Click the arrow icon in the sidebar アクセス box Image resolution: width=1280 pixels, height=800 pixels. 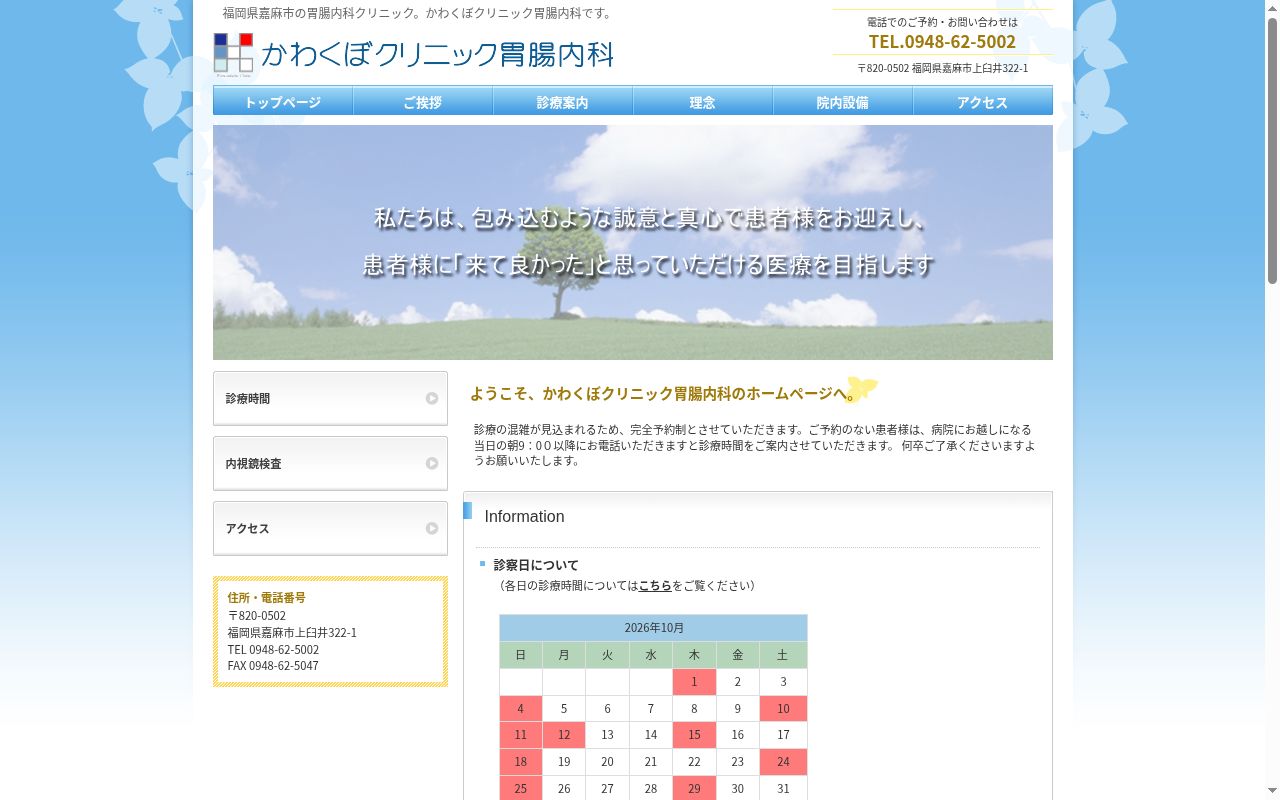pyautogui.click(x=432, y=528)
